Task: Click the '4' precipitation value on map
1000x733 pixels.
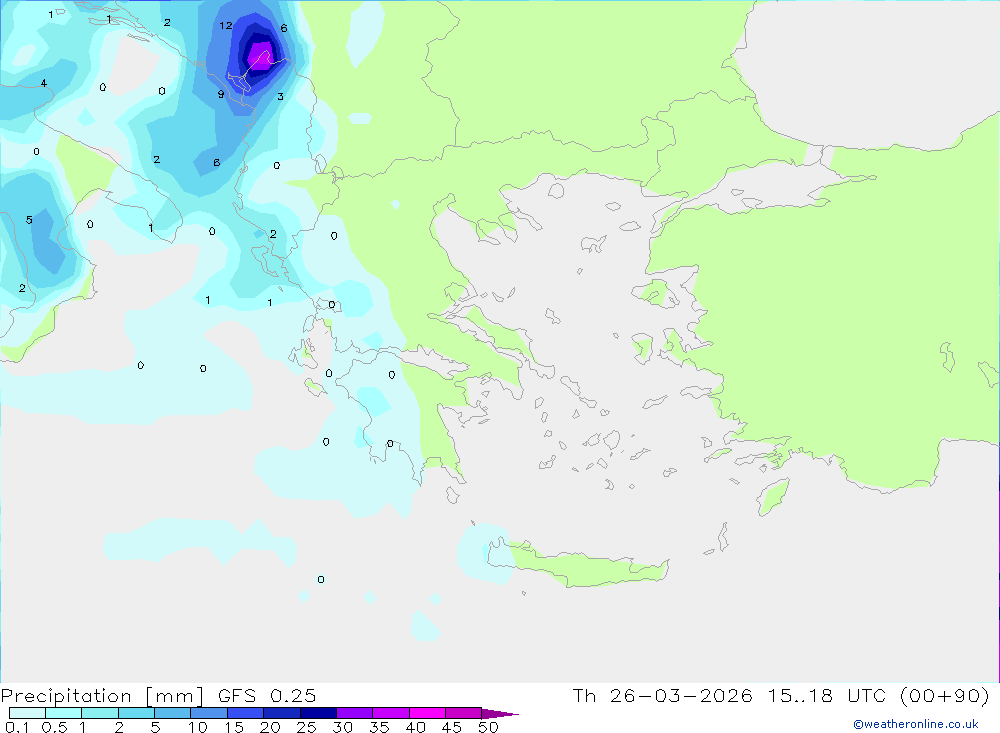Action: click(x=43, y=83)
